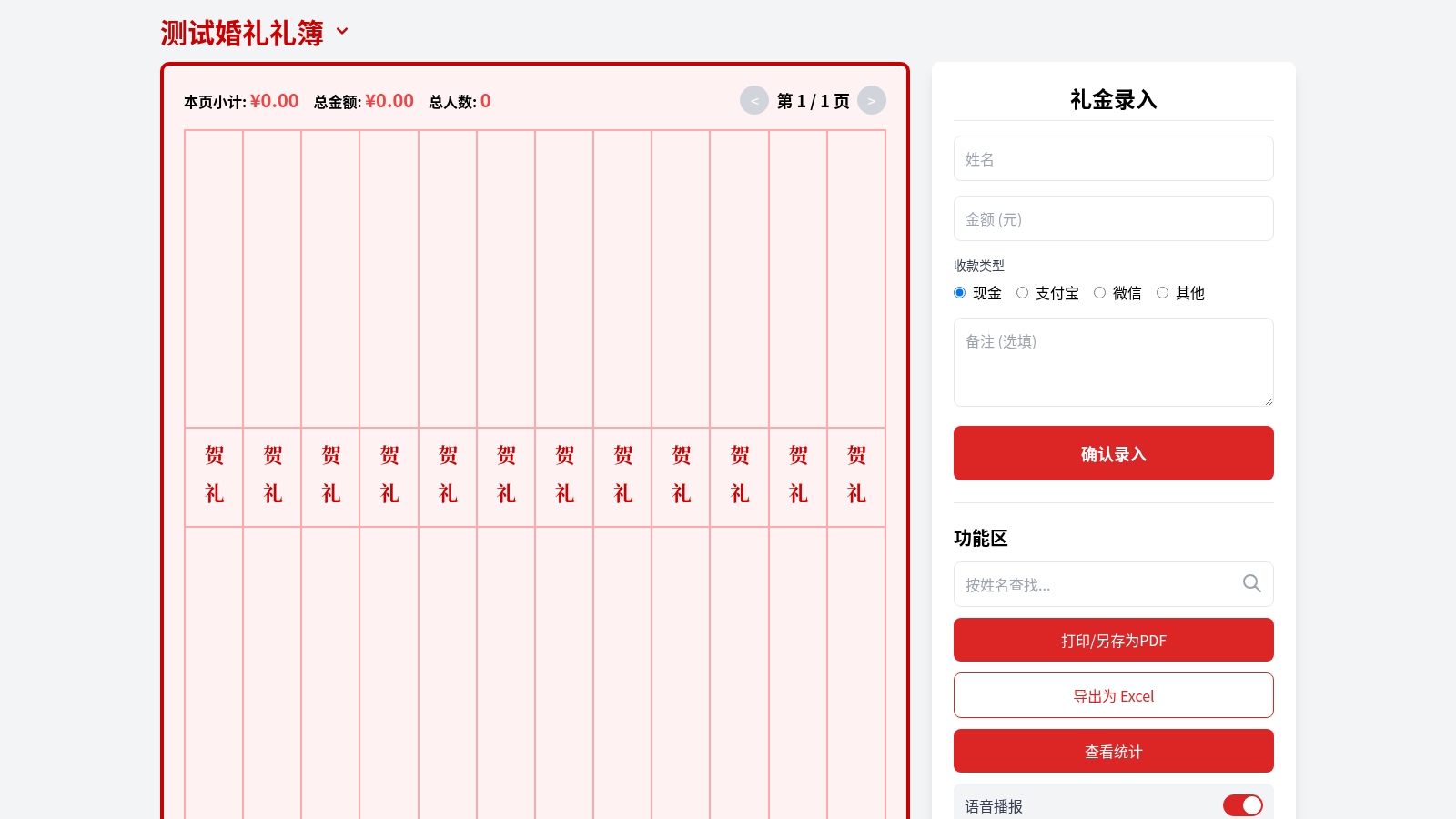Click 打印/另存为PDF button

(x=1114, y=640)
